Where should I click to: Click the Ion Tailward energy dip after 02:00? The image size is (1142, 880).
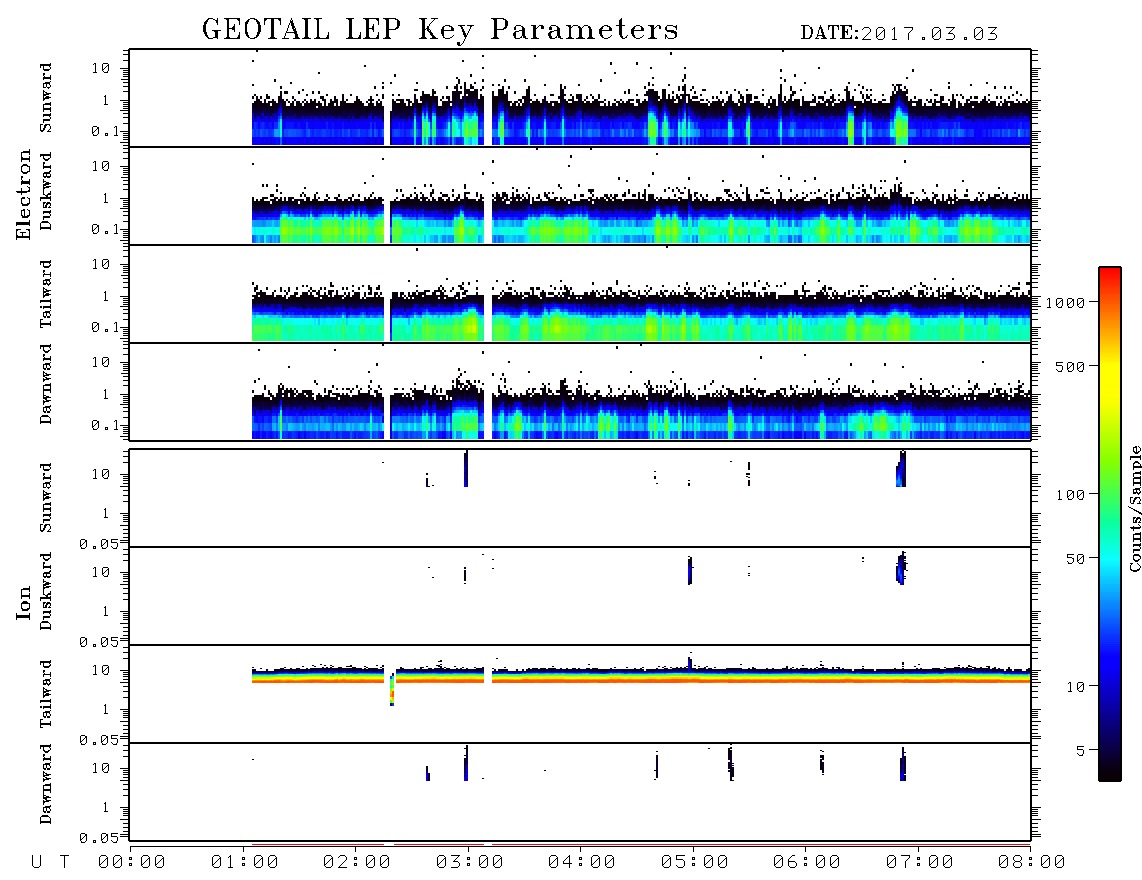(x=392, y=689)
